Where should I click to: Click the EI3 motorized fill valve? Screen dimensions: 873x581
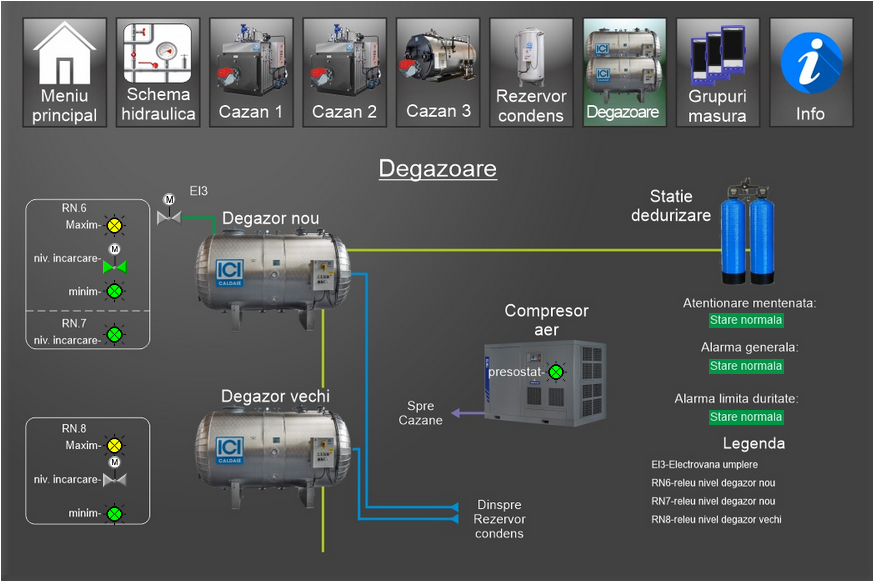[168, 215]
